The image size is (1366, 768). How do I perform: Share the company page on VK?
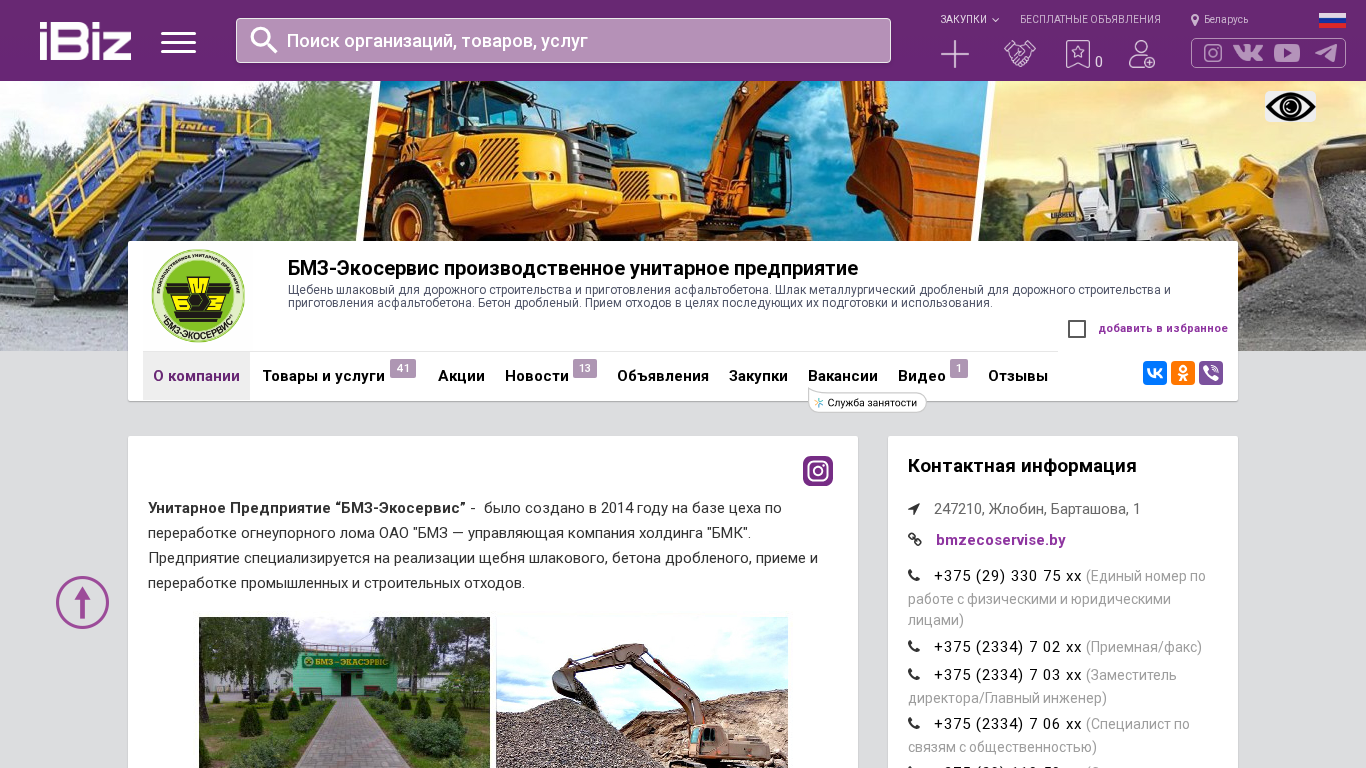tap(1155, 373)
